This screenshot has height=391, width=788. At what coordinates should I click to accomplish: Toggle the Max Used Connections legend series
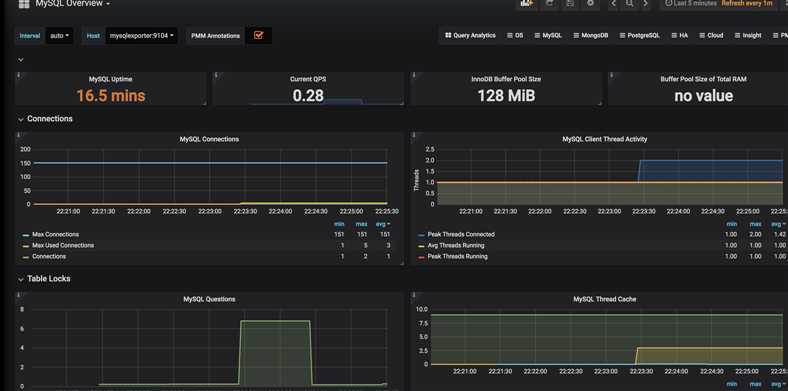[63, 246]
